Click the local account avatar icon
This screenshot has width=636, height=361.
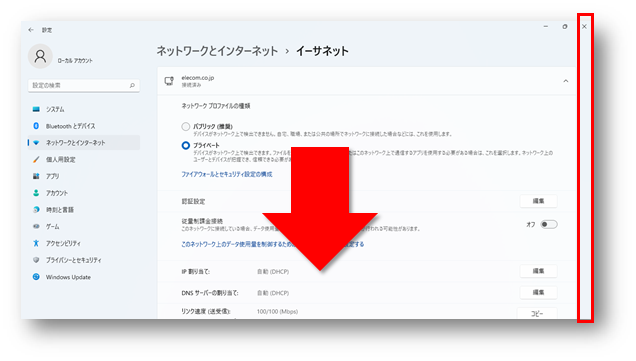click(40, 56)
